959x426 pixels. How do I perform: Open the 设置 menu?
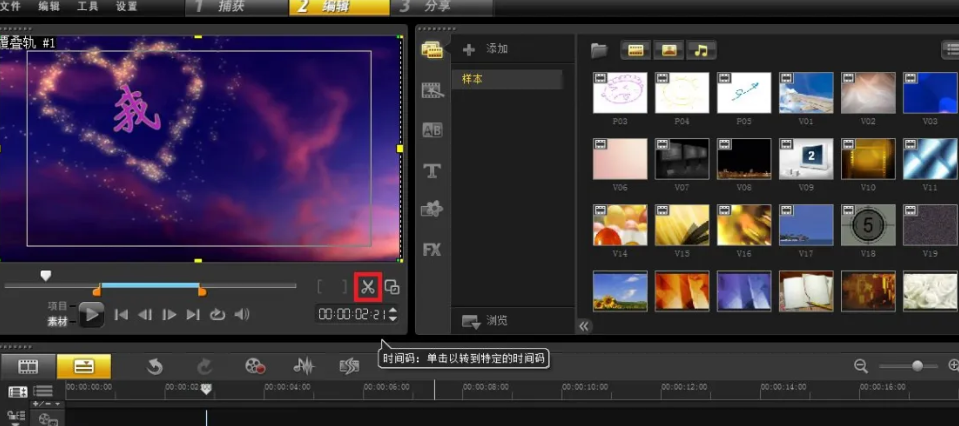tap(127, 7)
